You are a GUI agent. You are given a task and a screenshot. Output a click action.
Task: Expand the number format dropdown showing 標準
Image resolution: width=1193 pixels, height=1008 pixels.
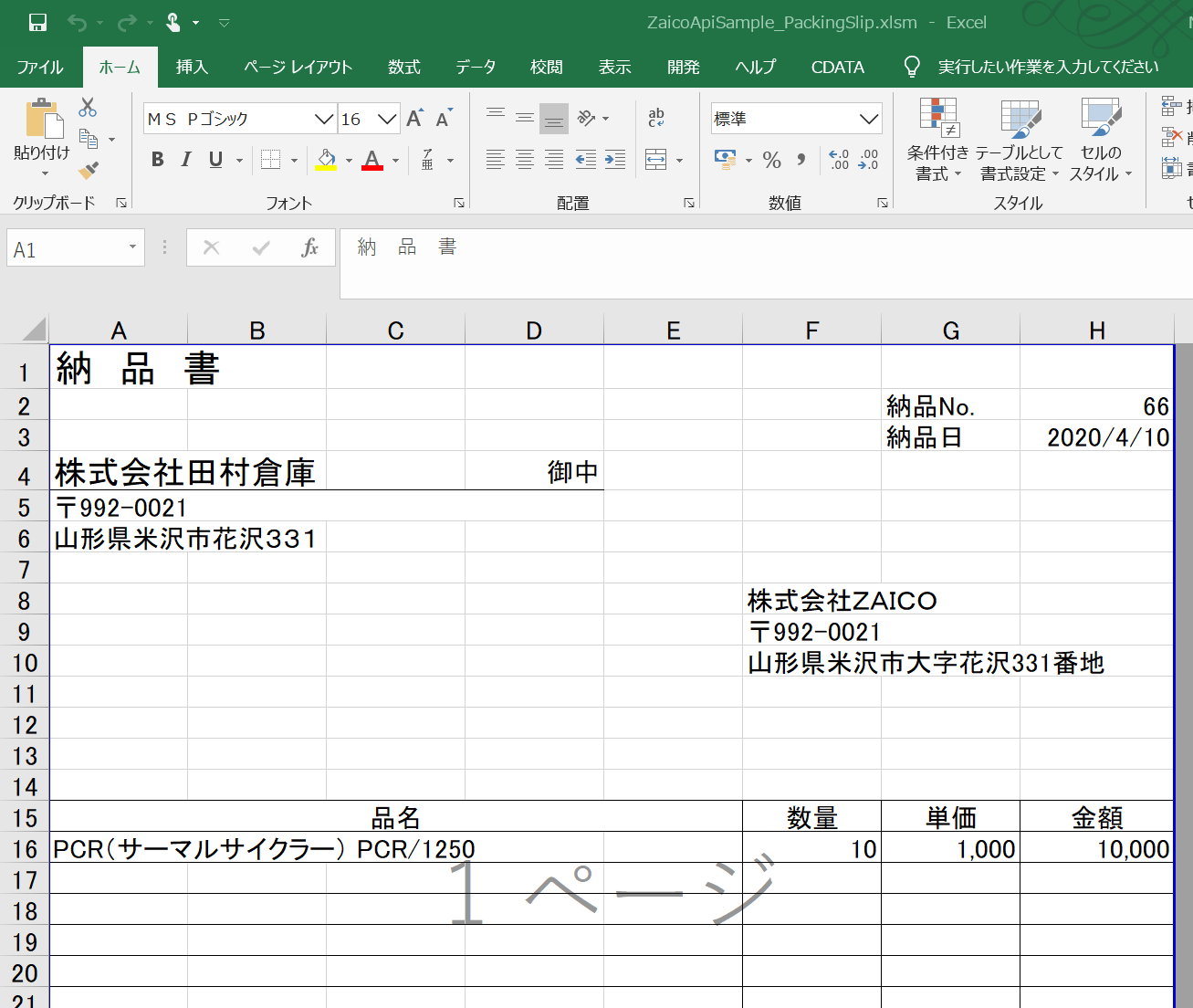(x=869, y=119)
